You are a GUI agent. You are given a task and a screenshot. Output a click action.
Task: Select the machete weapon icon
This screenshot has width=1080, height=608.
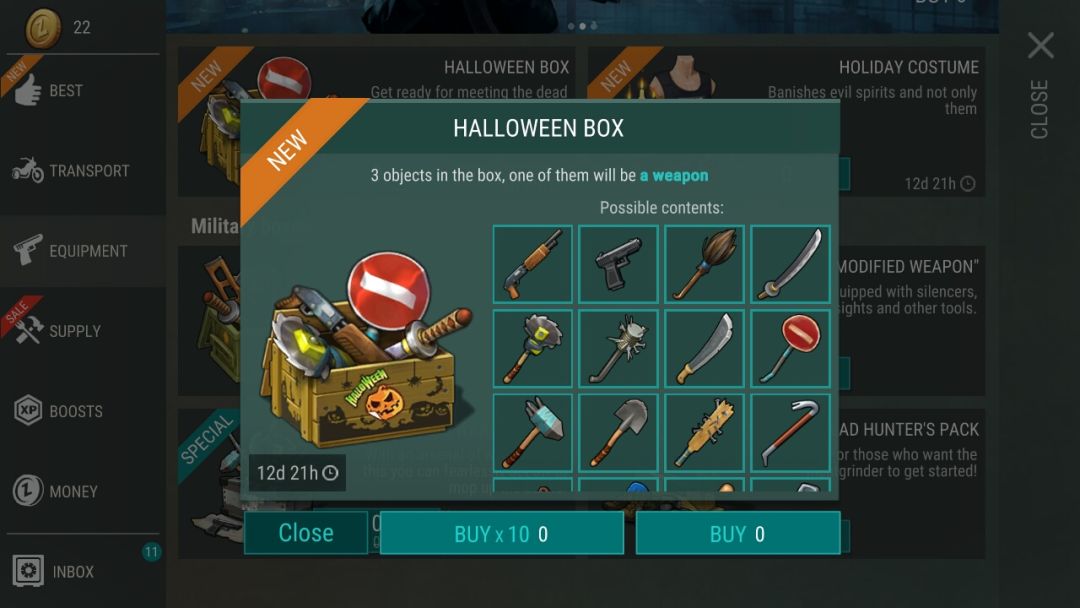point(705,348)
